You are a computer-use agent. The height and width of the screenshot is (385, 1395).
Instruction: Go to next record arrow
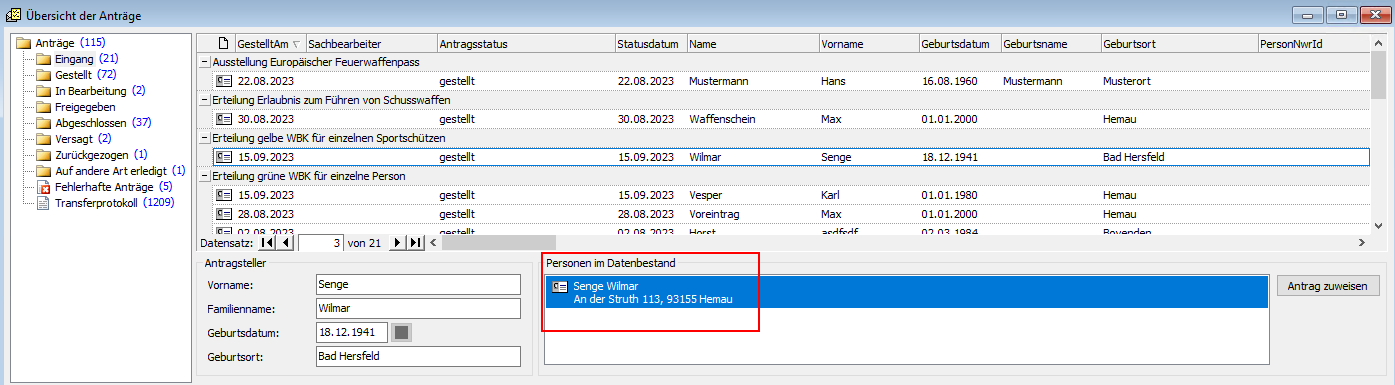[x=398, y=242]
